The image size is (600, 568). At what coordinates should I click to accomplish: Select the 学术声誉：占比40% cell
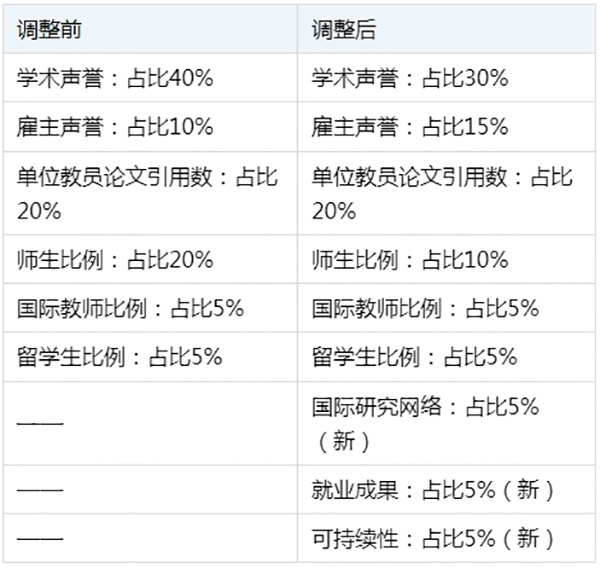pyautogui.click(x=150, y=78)
